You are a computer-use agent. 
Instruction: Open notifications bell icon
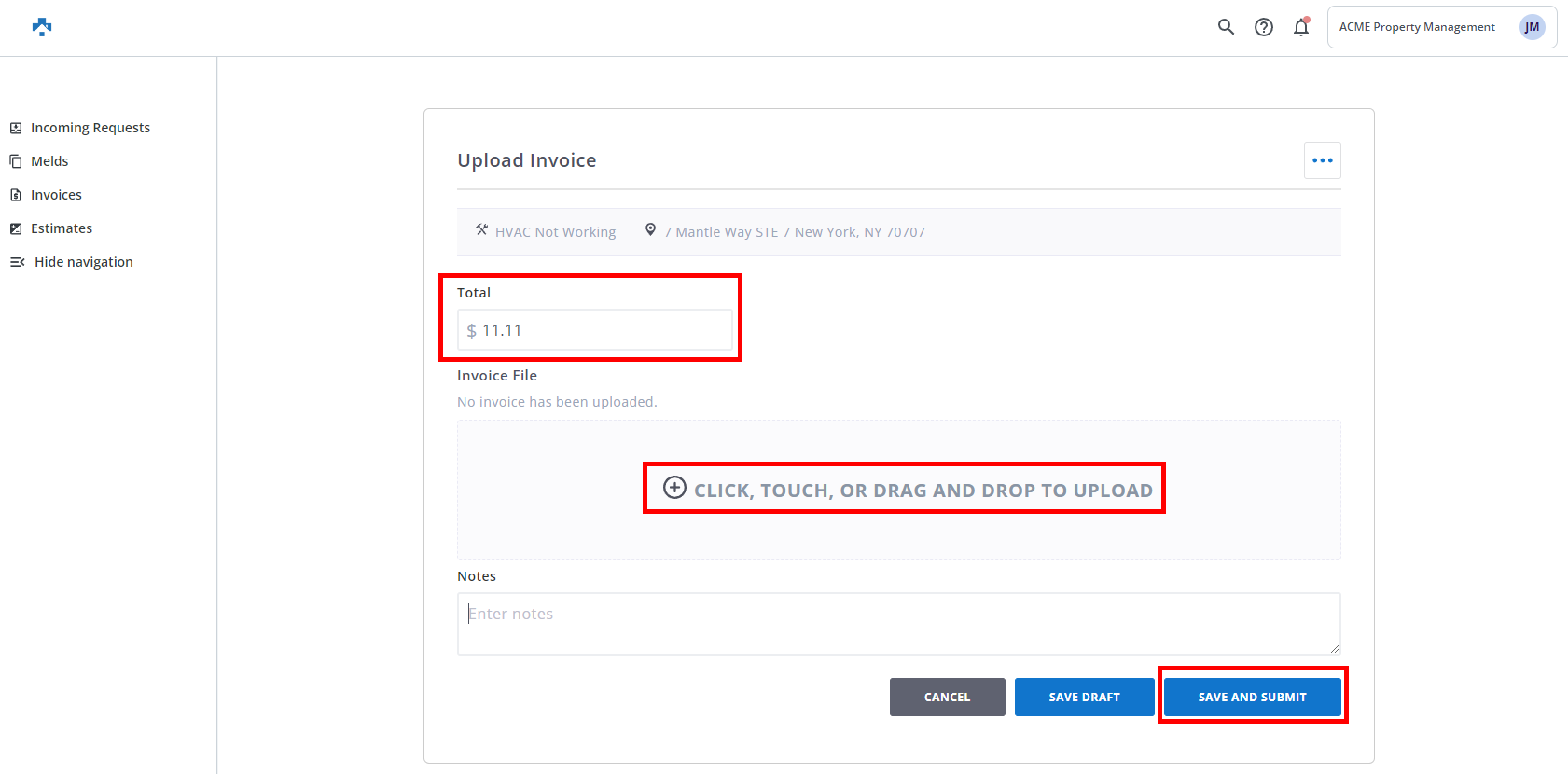pos(1301,27)
